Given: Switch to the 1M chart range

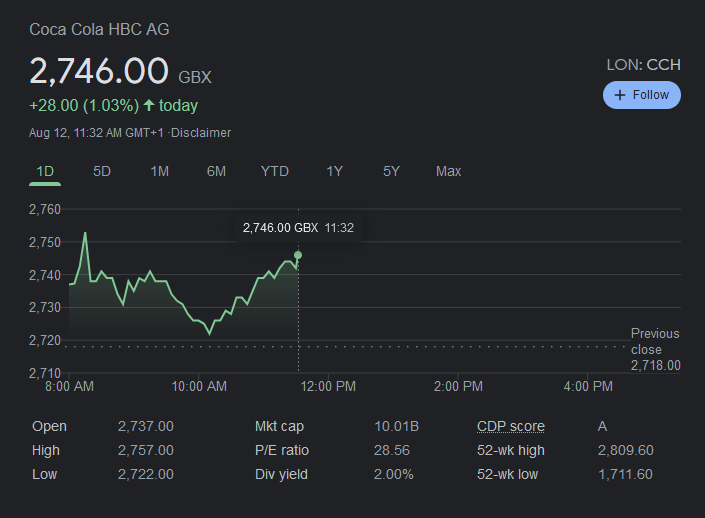Looking at the screenshot, I should 159,171.
